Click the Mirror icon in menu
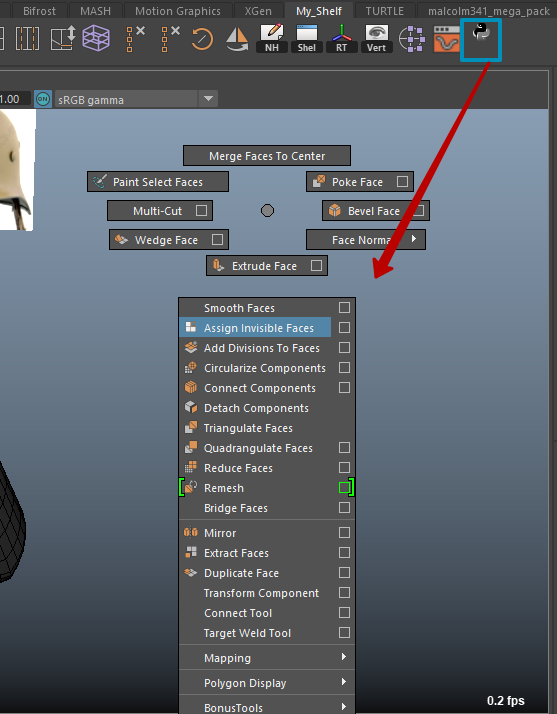Screen dimensions: 557x714 pyautogui.click(x=191, y=532)
